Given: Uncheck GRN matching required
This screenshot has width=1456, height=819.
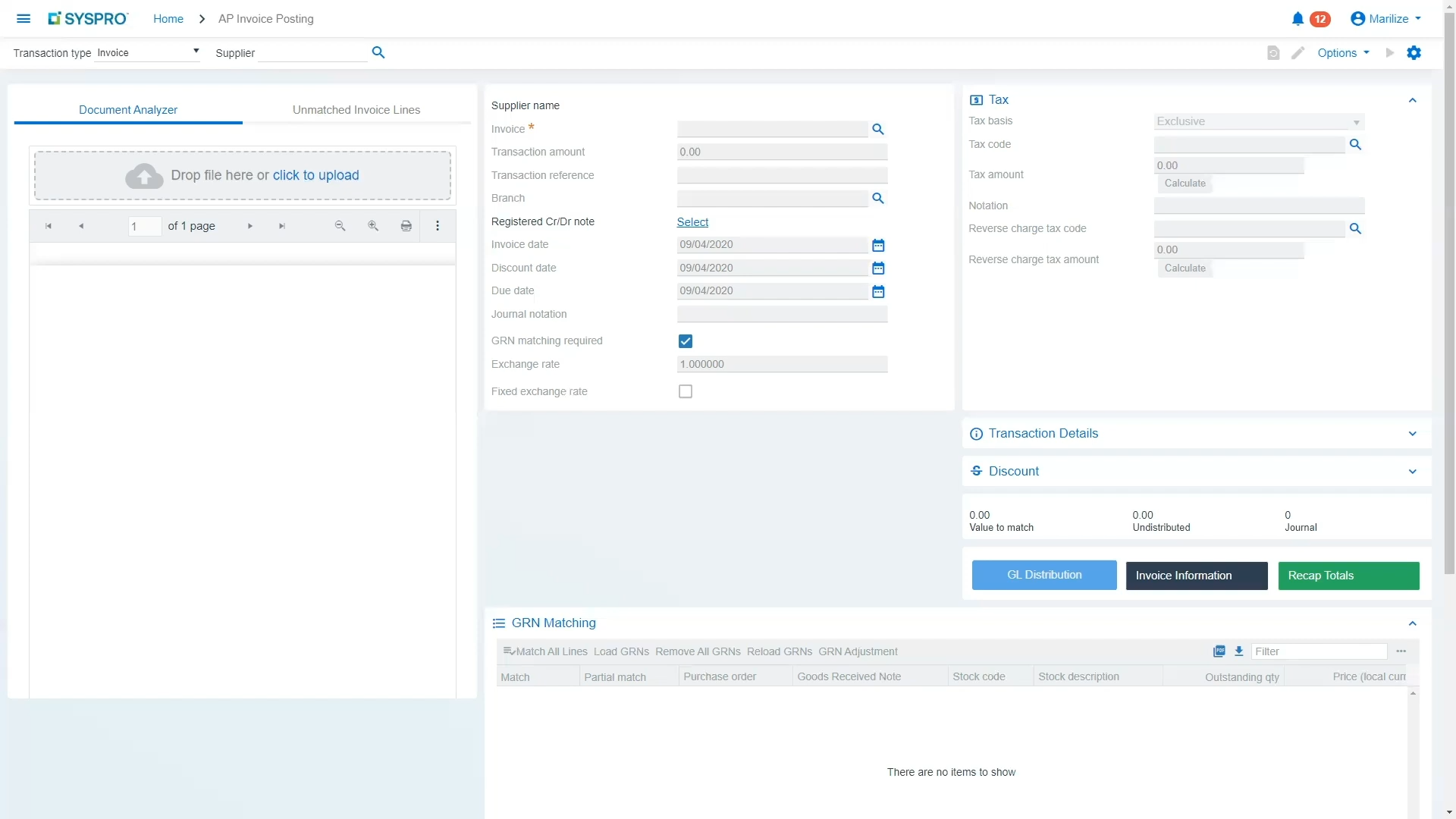Looking at the screenshot, I should [685, 340].
